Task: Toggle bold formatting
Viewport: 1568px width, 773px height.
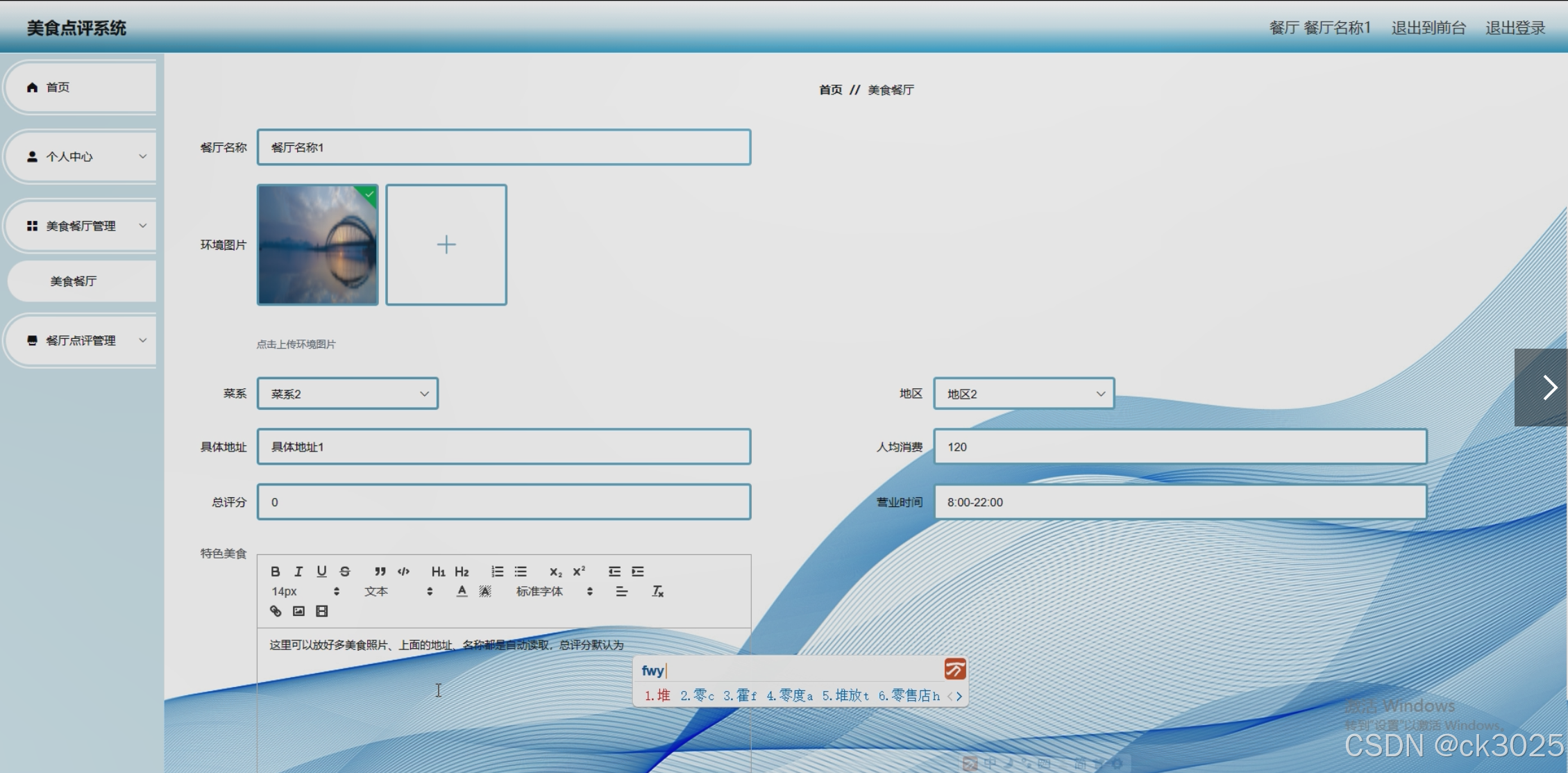Action: pyautogui.click(x=276, y=571)
